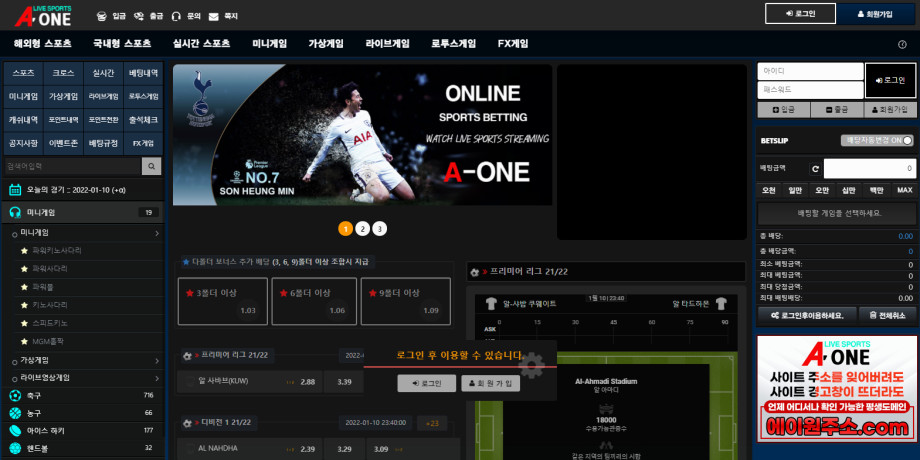Open 실시간 스포츠 menu
Viewport: 920px width, 460px height.
(201, 44)
